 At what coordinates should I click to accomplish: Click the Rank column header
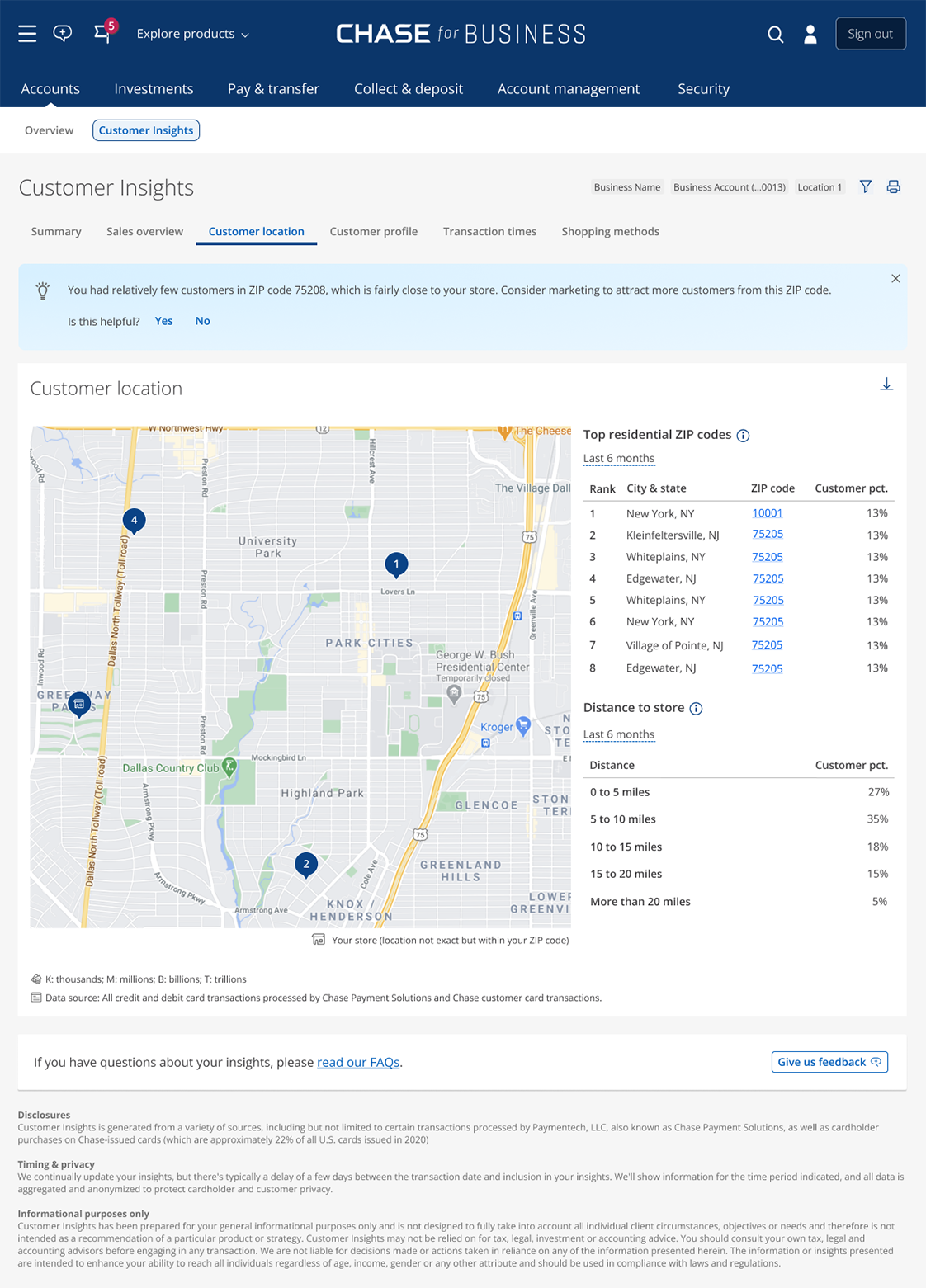pyautogui.click(x=602, y=489)
